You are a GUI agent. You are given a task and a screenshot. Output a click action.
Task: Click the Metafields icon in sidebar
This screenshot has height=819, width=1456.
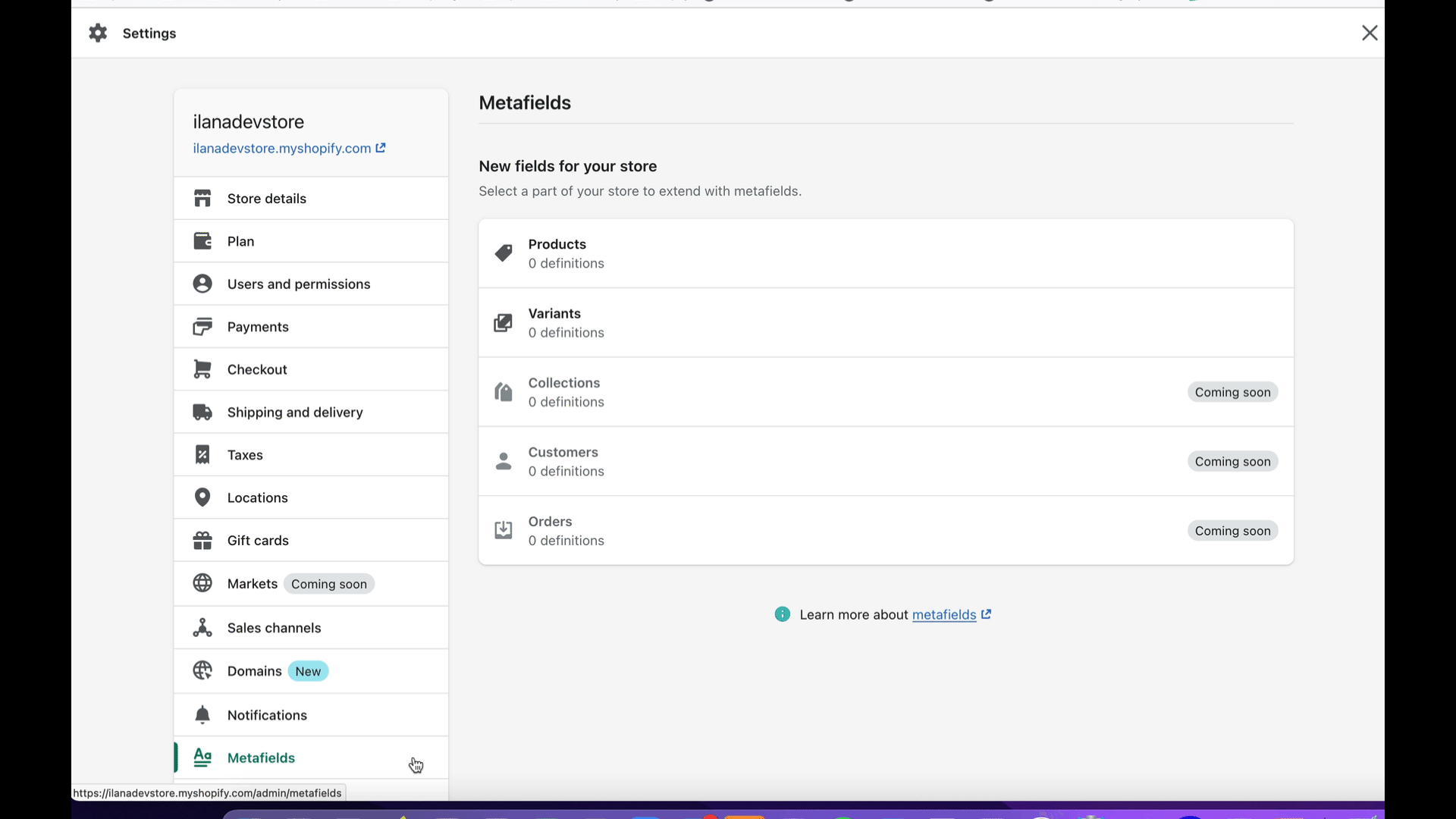pos(202,757)
